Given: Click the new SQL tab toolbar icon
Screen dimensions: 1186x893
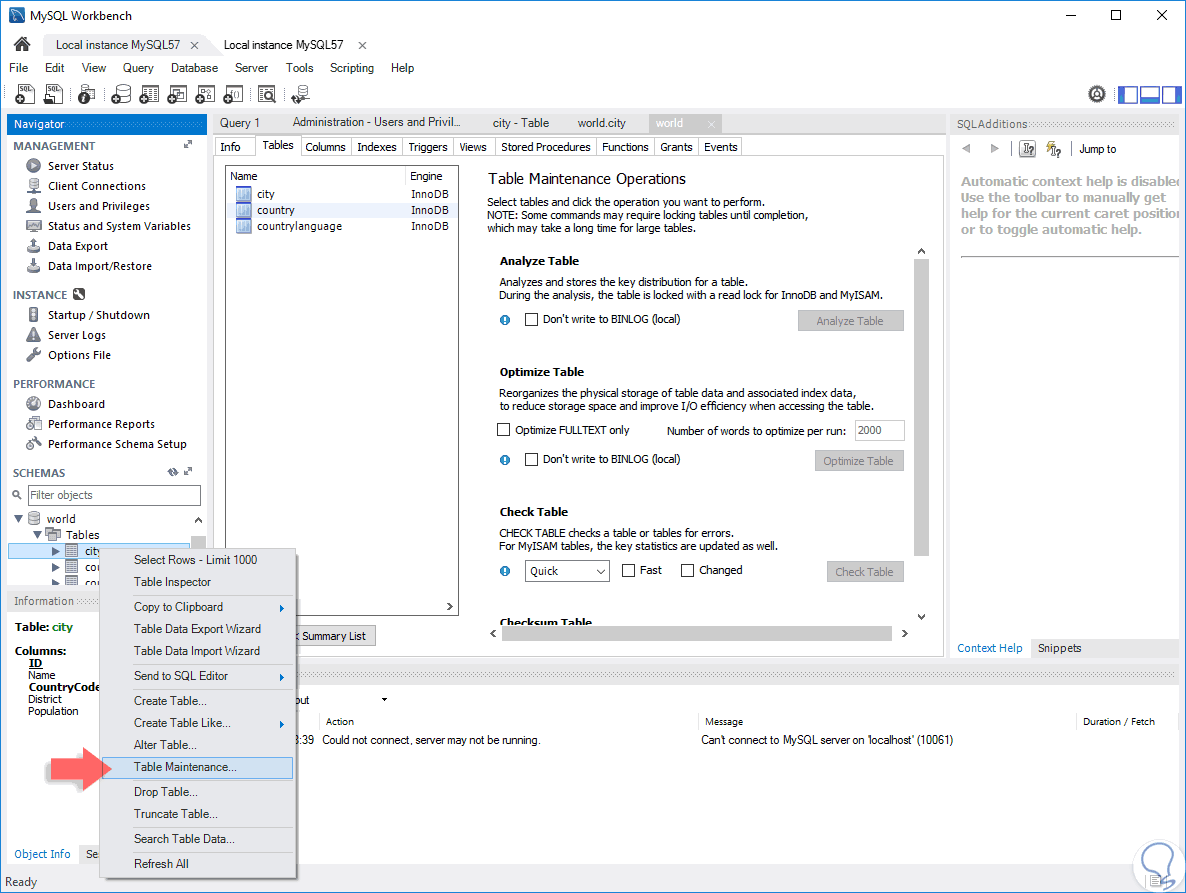Looking at the screenshot, I should click(25, 94).
